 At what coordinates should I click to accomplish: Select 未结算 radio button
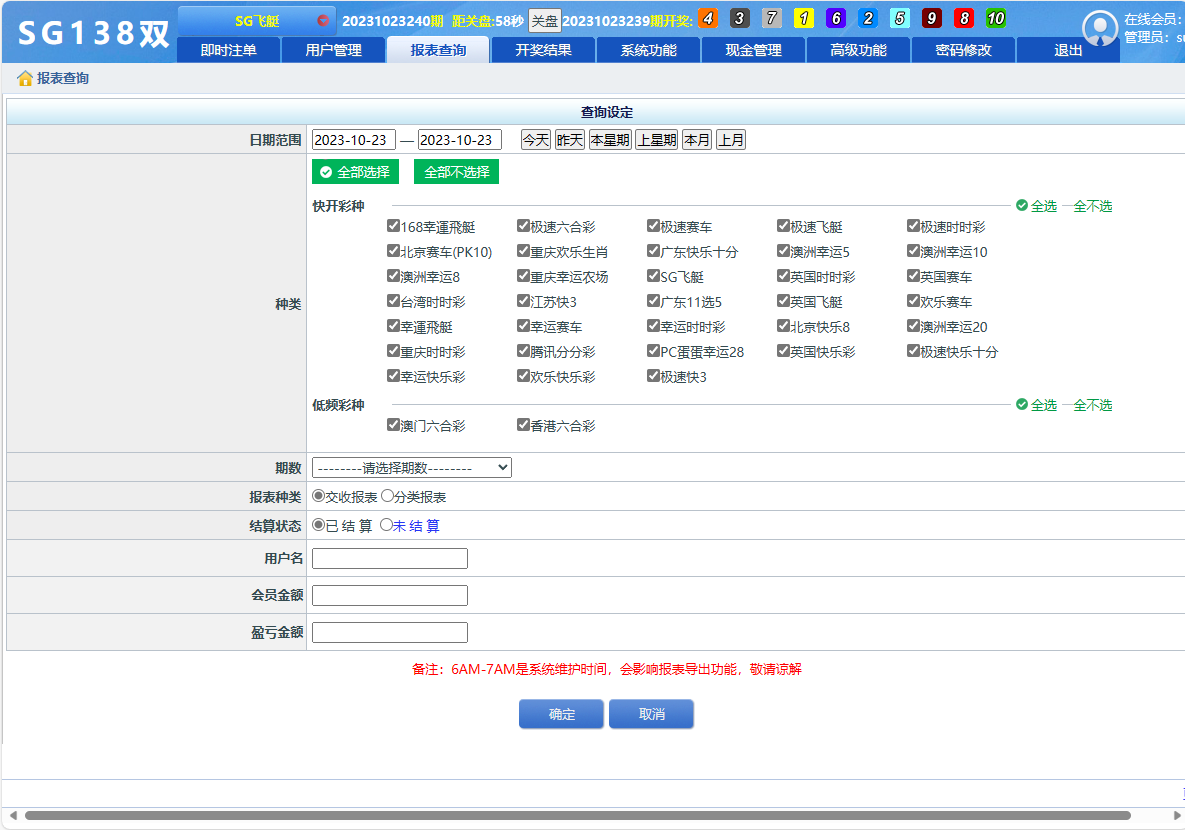pyautogui.click(x=386, y=525)
